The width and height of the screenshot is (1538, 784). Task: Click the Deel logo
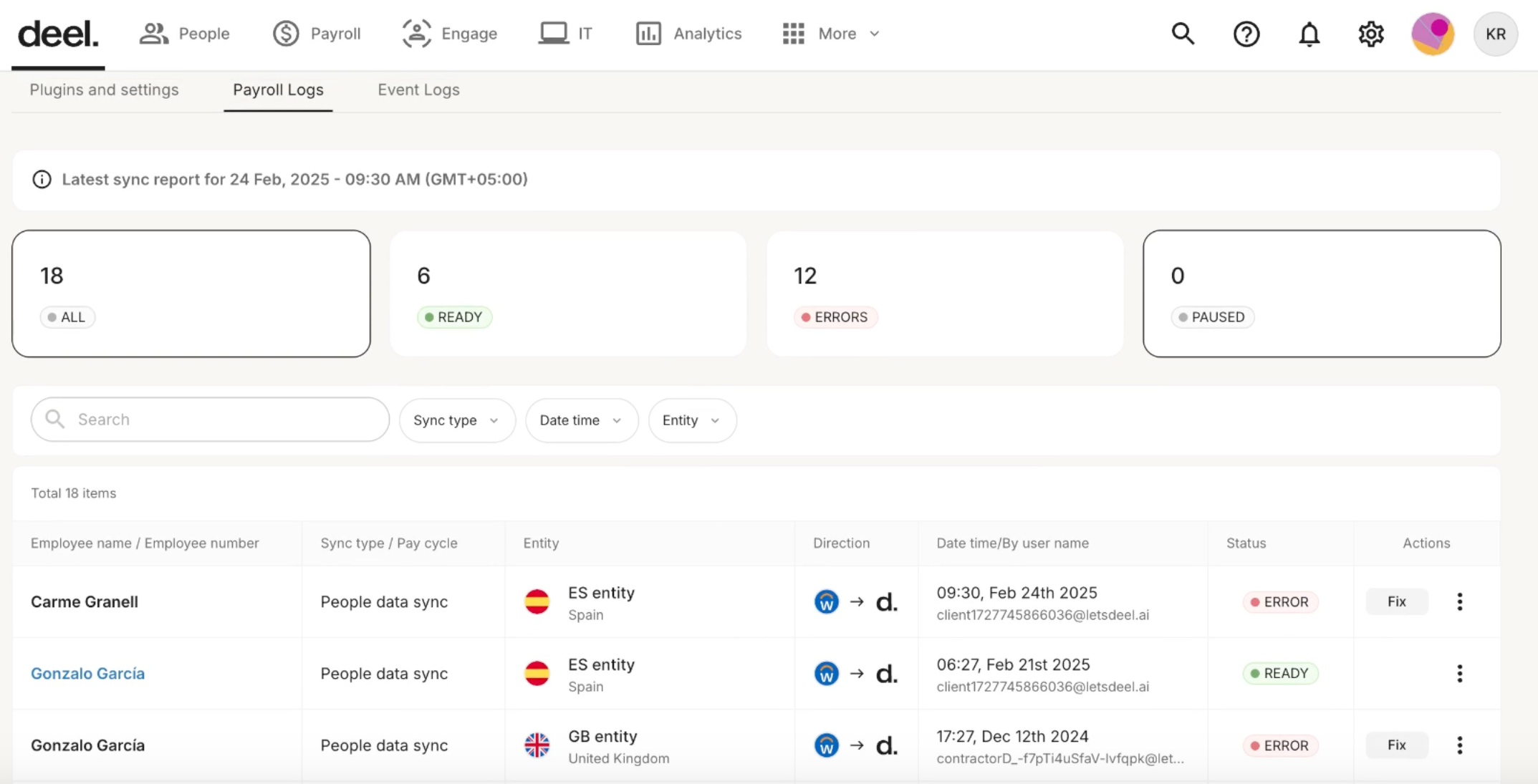[58, 34]
